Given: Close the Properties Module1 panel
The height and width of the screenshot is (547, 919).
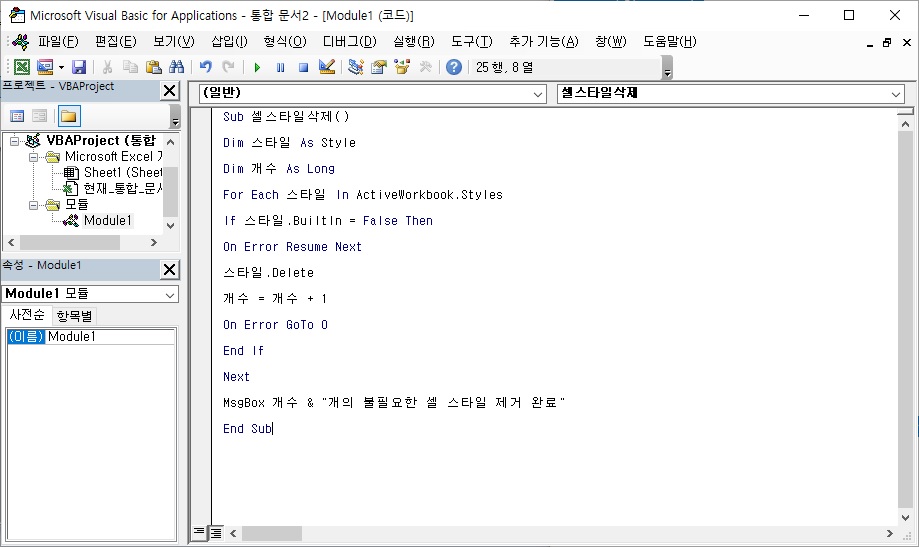Looking at the screenshot, I should tap(169, 269).
